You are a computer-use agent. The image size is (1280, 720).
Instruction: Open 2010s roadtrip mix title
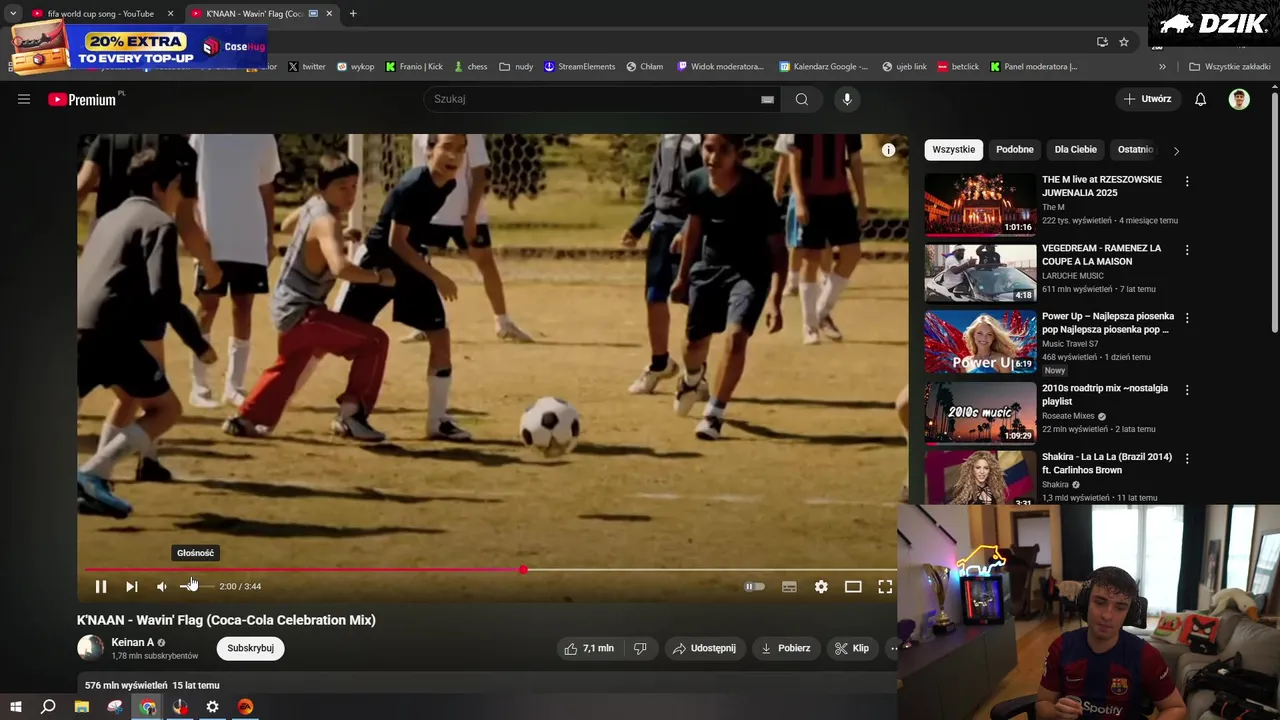pyautogui.click(x=1104, y=394)
